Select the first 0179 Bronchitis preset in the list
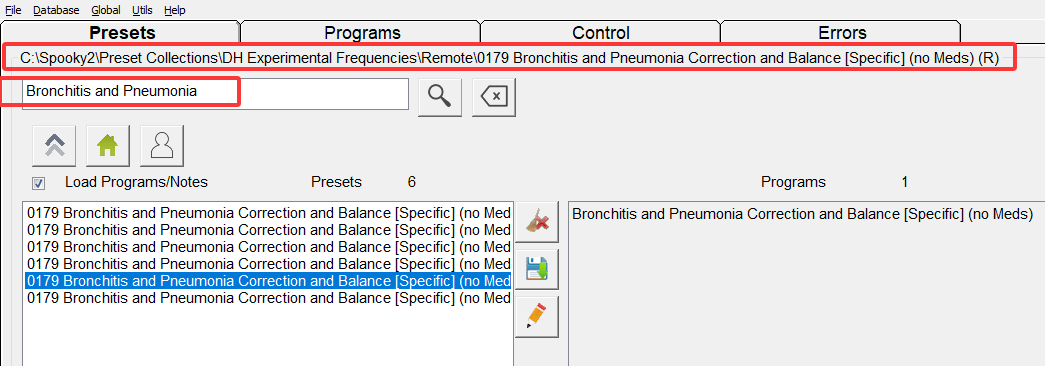 click(269, 213)
